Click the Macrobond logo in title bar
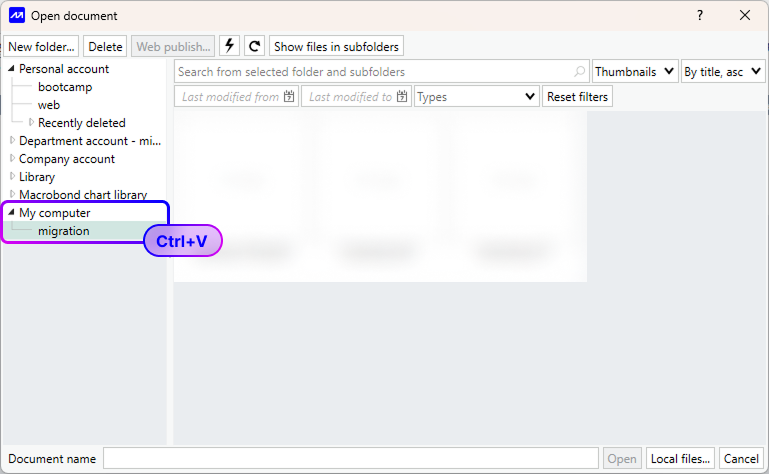The height and width of the screenshot is (474, 769). coord(16,15)
